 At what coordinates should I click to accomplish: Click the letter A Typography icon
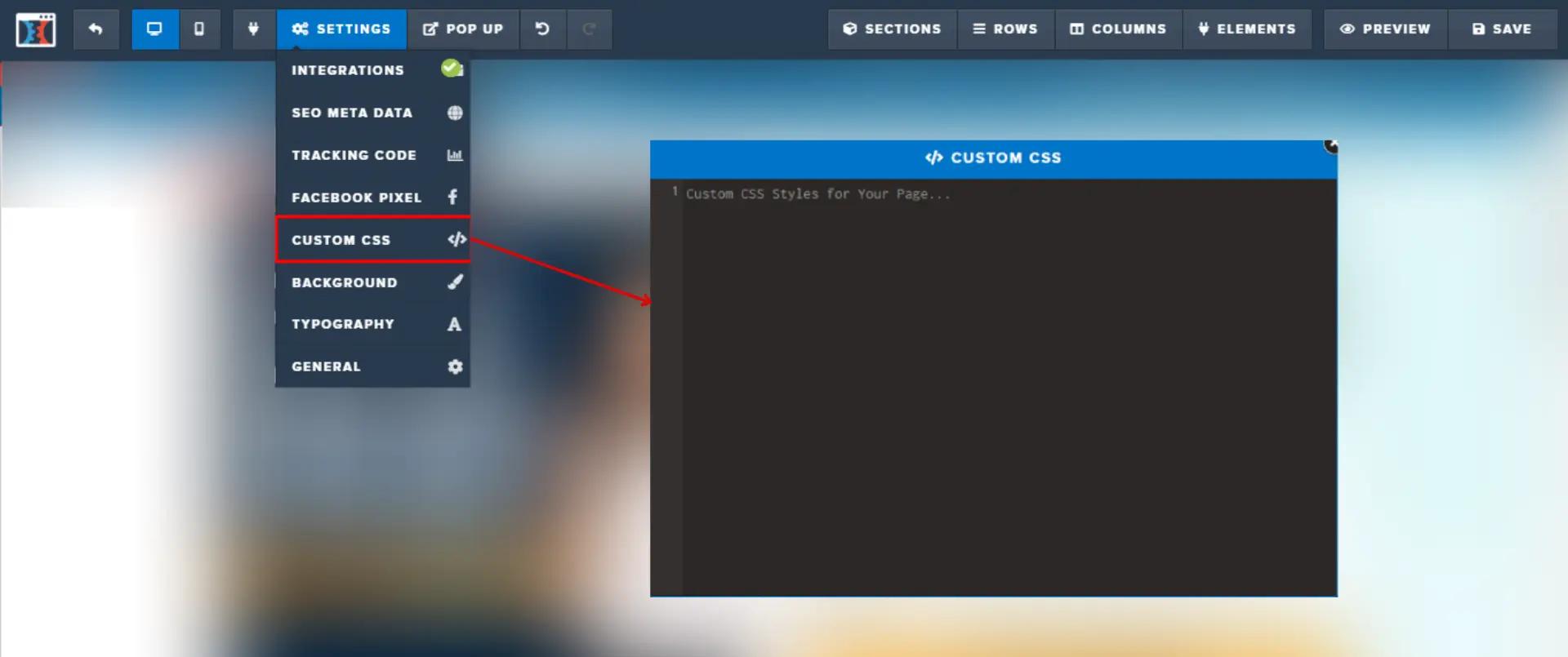[454, 324]
